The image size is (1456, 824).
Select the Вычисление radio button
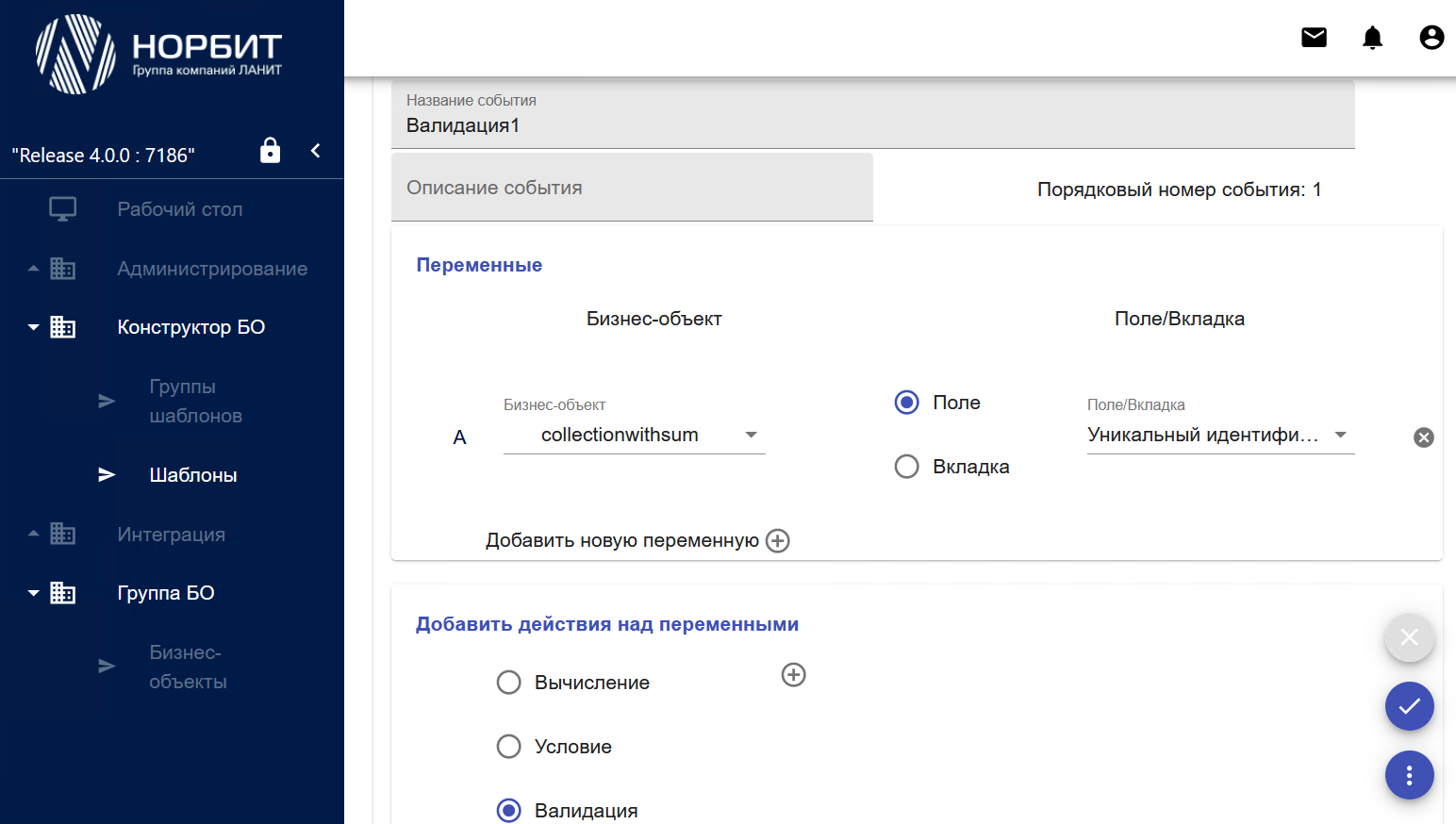click(x=509, y=683)
